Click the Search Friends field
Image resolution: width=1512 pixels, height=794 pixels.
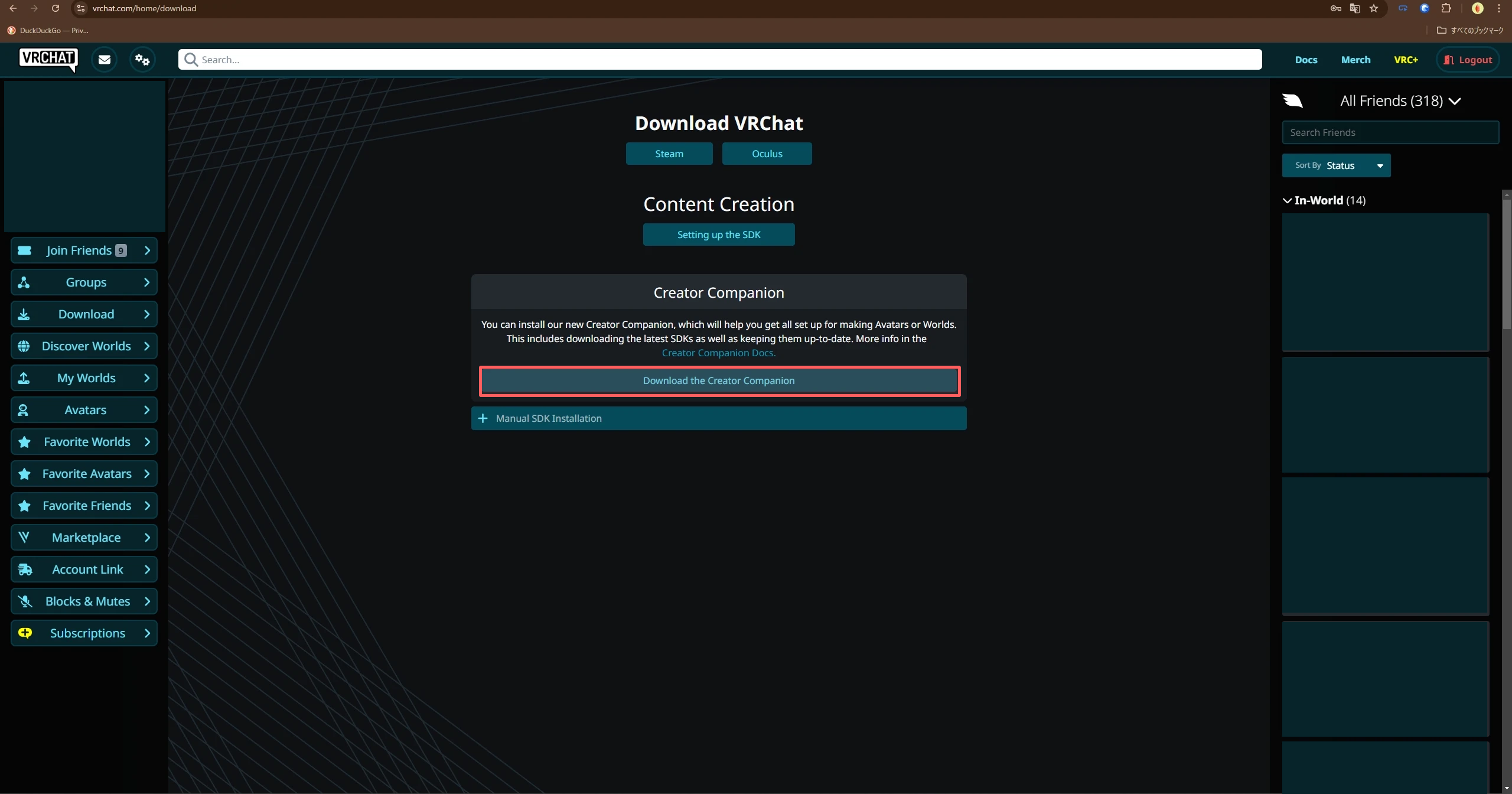point(1390,132)
